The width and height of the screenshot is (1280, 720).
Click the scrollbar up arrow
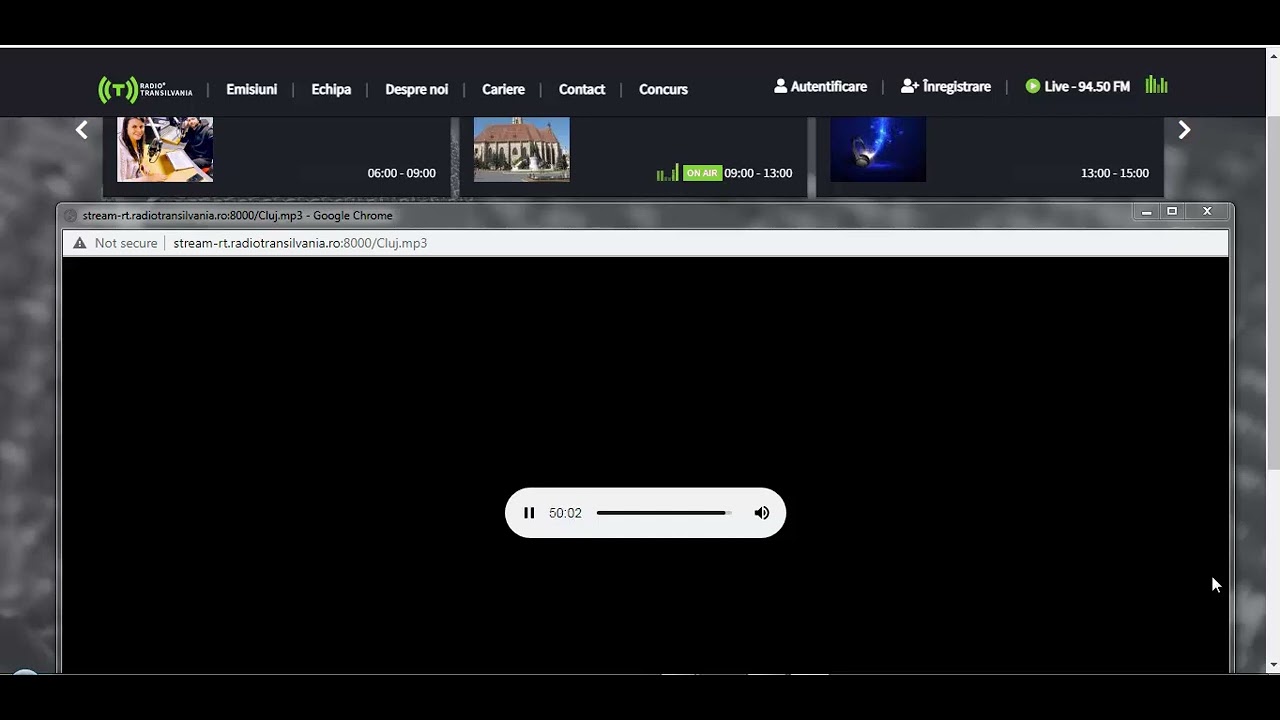[x=1273, y=54]
